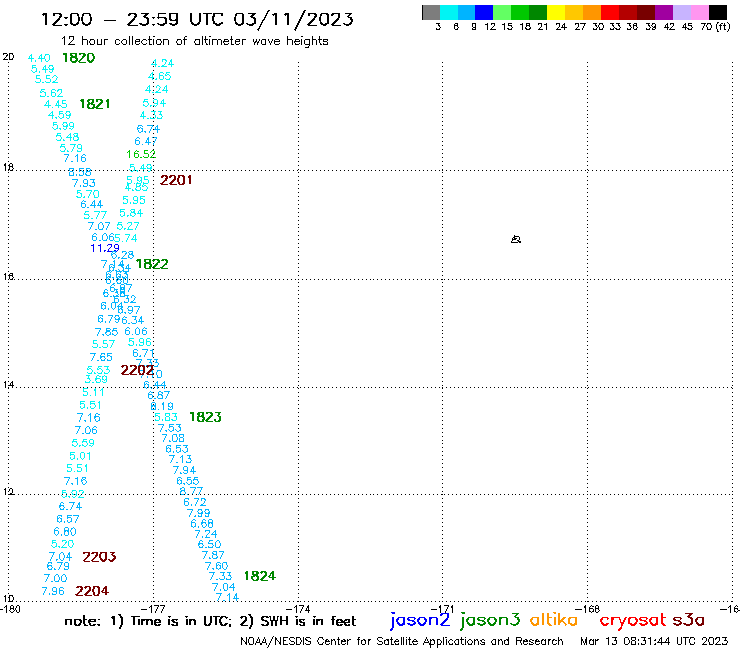Pick the gray swatch in the legend
The height and width of the screenshot is (650, 740).
431,12
